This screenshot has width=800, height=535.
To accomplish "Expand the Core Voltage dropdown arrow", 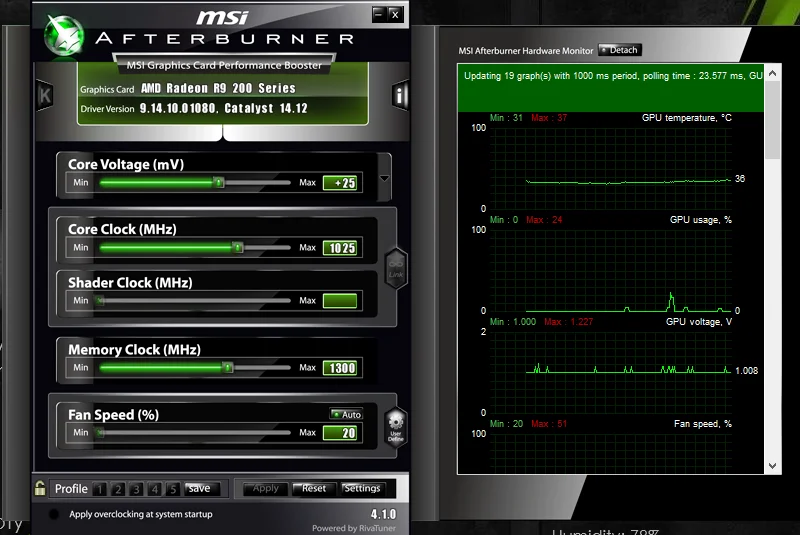I will point(385,179).
